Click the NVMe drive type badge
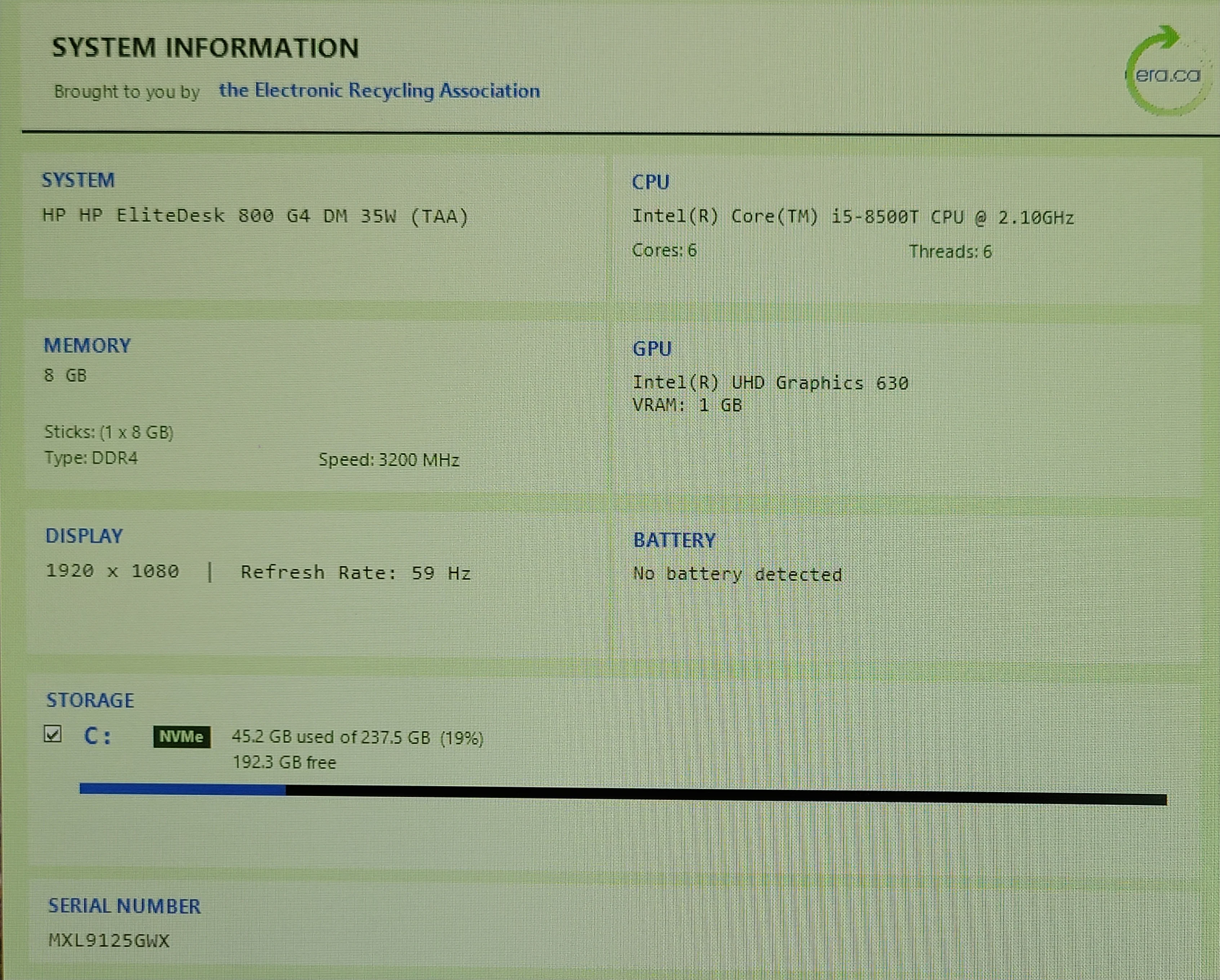Image resolution: width=1220 pixels, height=980 pixels. tap(182, 737)
